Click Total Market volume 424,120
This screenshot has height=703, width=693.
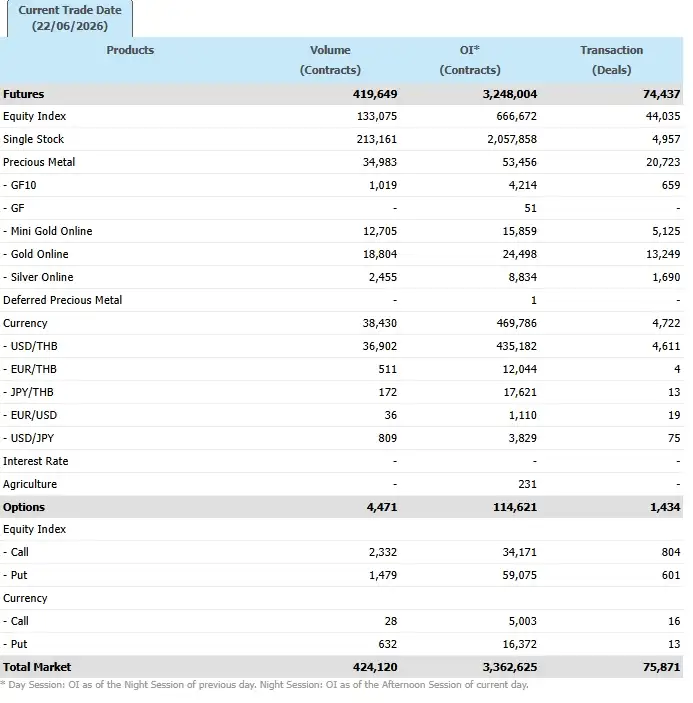coord(375,668)
